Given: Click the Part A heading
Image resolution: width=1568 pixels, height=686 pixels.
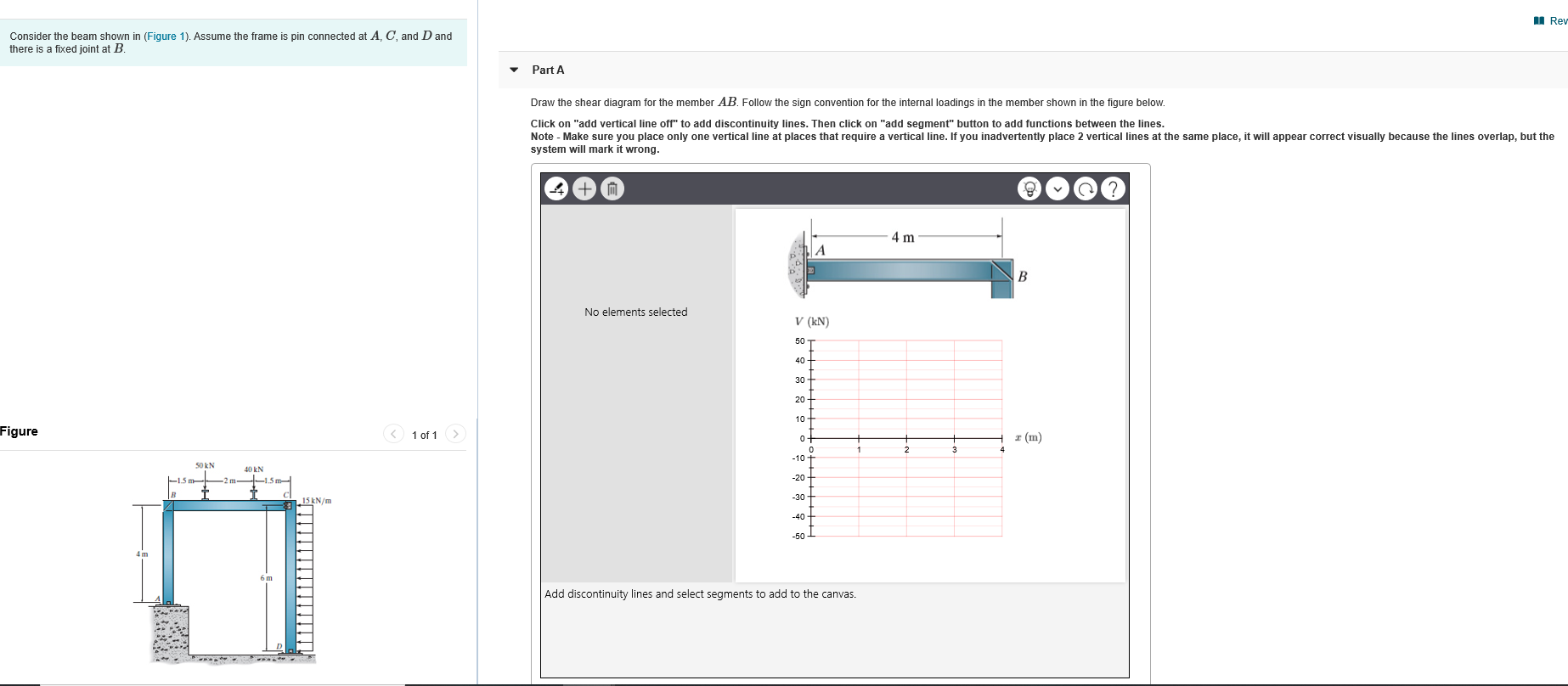Looking at the screenshot, I should pyautogui.click(x=548, y=70).
